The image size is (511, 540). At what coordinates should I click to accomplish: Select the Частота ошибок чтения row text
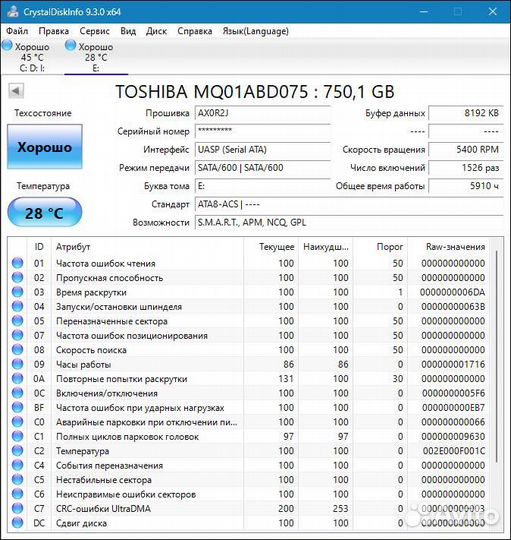(x=105, y=263)
